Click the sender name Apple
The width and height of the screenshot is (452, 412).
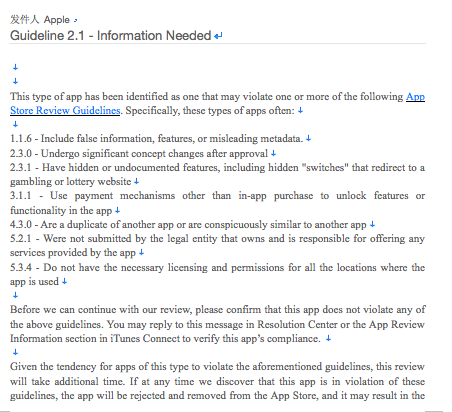(x=57, y=20)
